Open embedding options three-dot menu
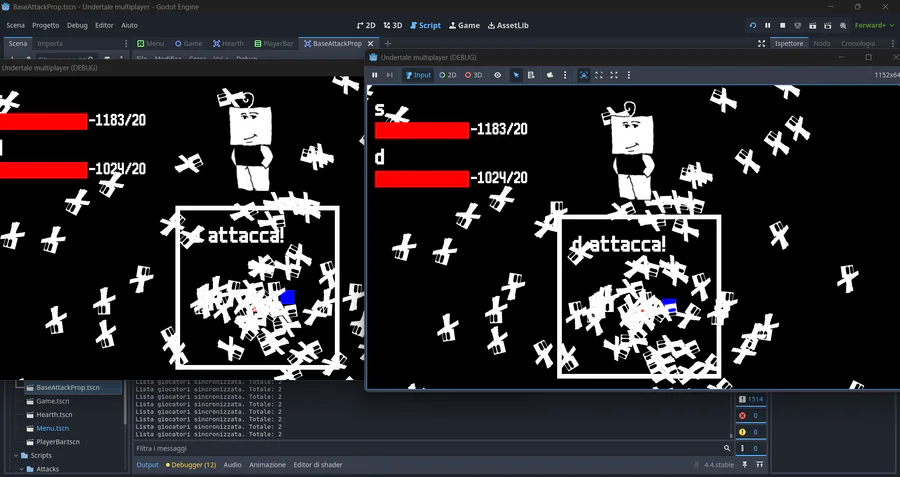Screen dimensions: 900x477 point(629,75)
